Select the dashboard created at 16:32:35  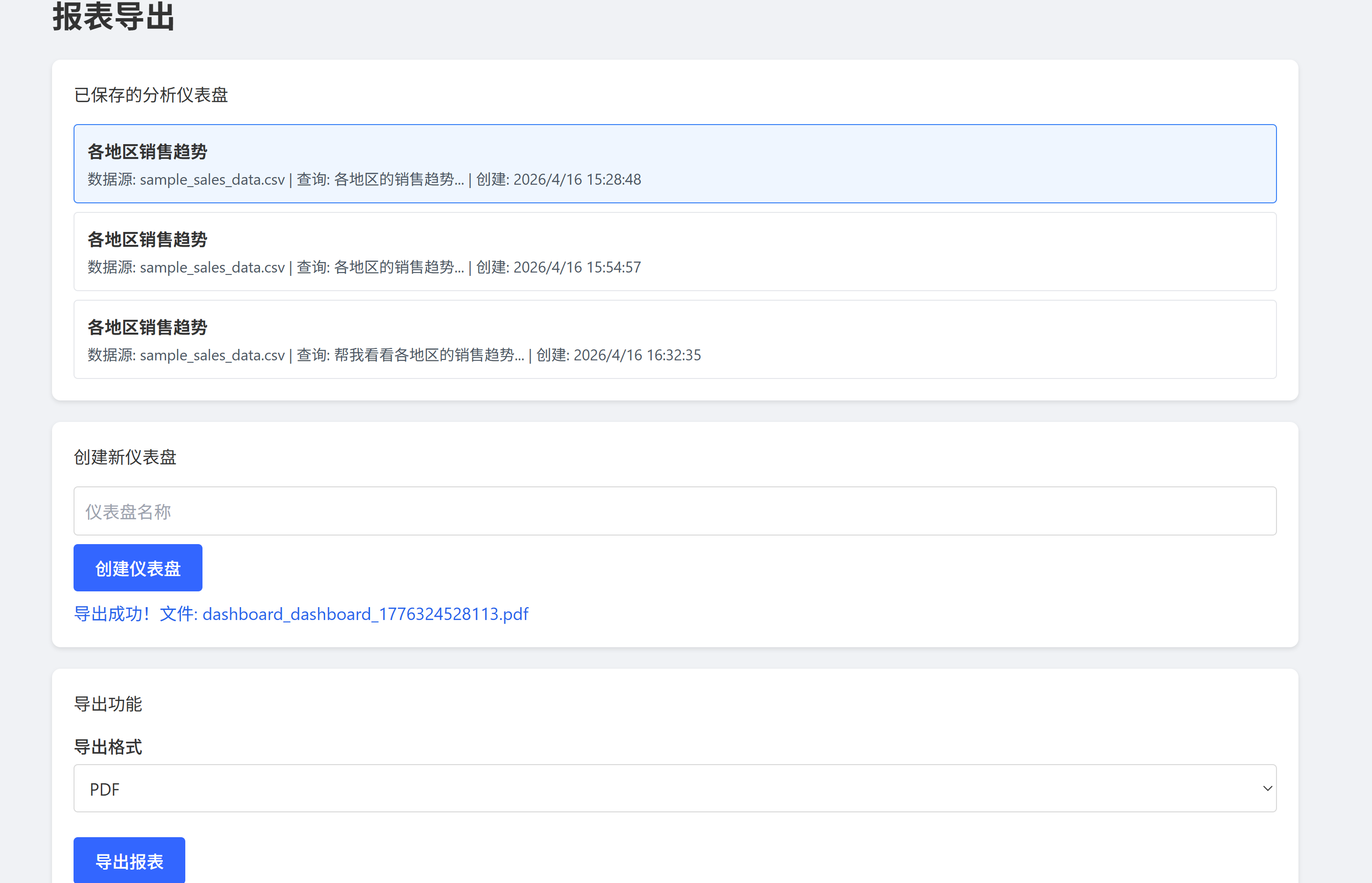[674, 339]
